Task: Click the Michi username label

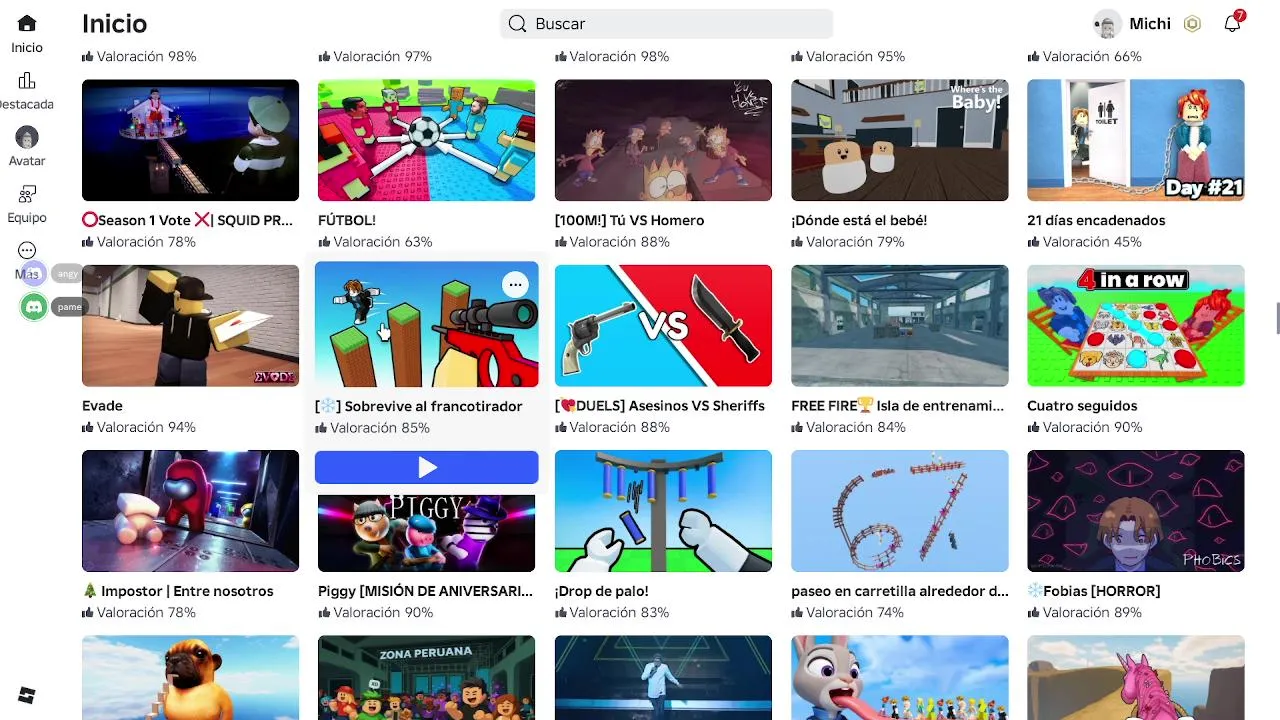Action: (x=1150, y=24)
